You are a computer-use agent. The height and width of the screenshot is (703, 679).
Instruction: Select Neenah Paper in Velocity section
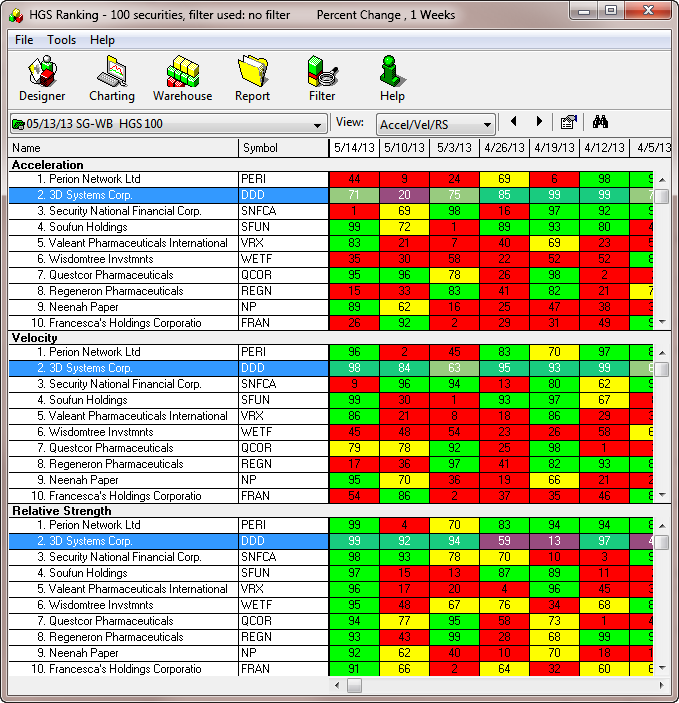(123, 480)
